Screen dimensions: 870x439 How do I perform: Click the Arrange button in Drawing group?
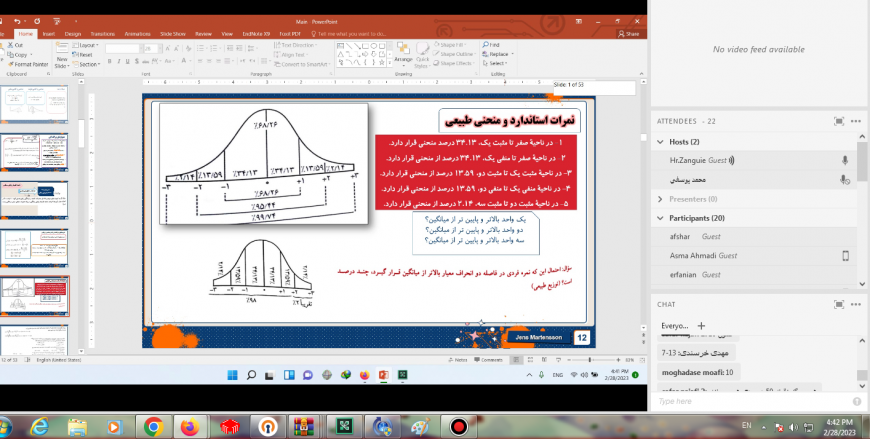click(403, 54)
